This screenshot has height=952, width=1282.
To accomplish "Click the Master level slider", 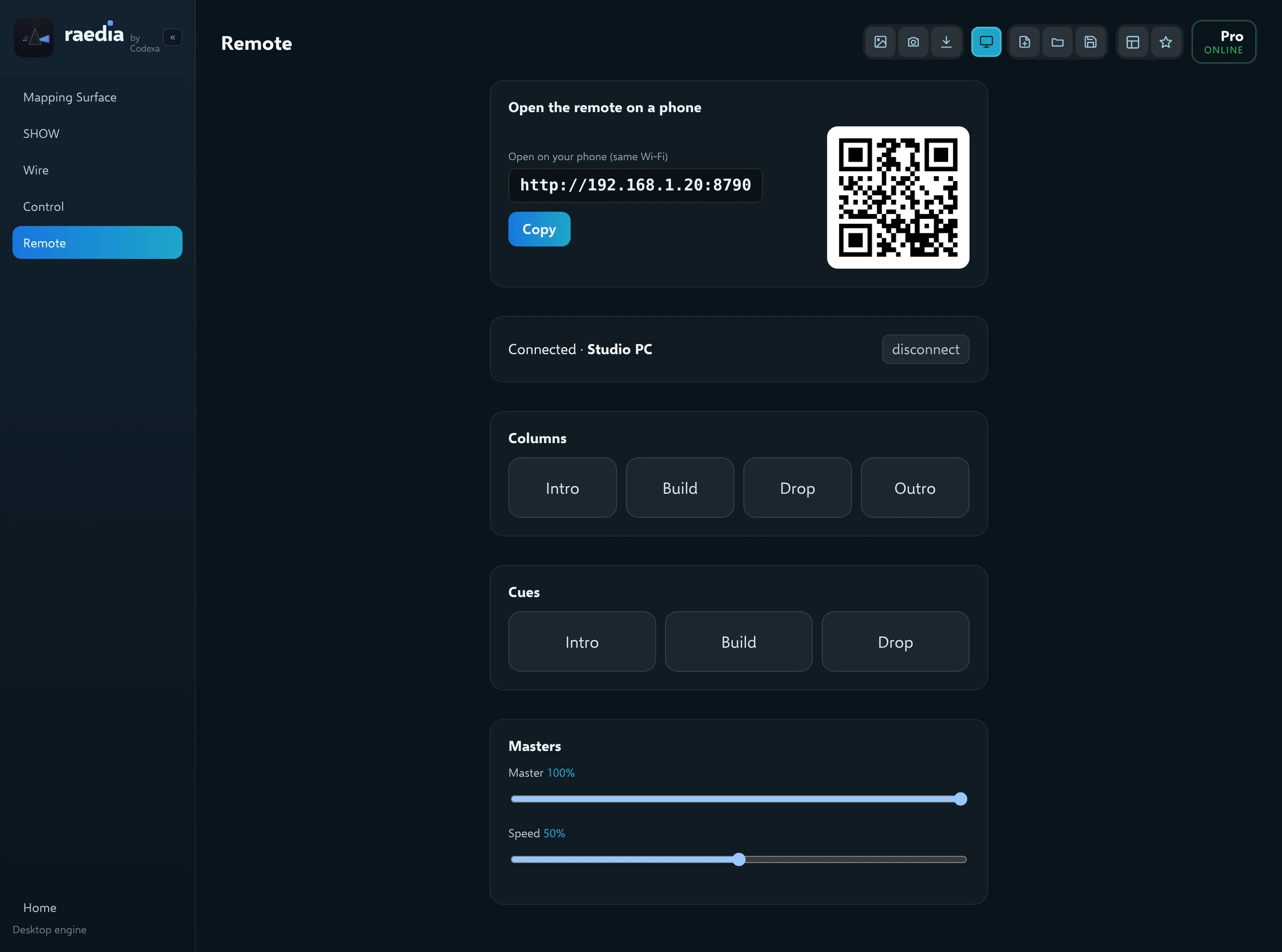I will click(x=738, y=799).
